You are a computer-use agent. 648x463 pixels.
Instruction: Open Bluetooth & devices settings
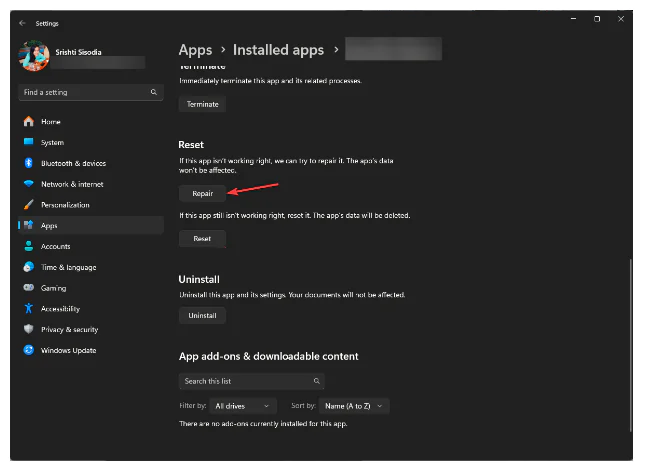click(91, 163)
